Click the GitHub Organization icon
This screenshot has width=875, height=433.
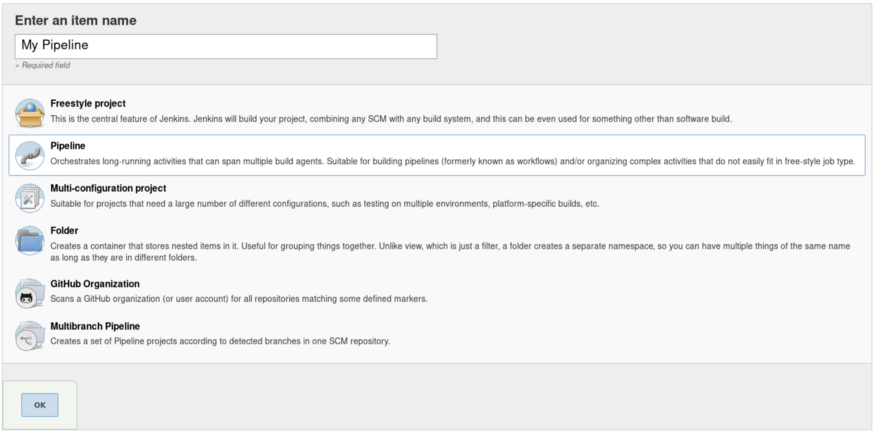coord(30,291)
